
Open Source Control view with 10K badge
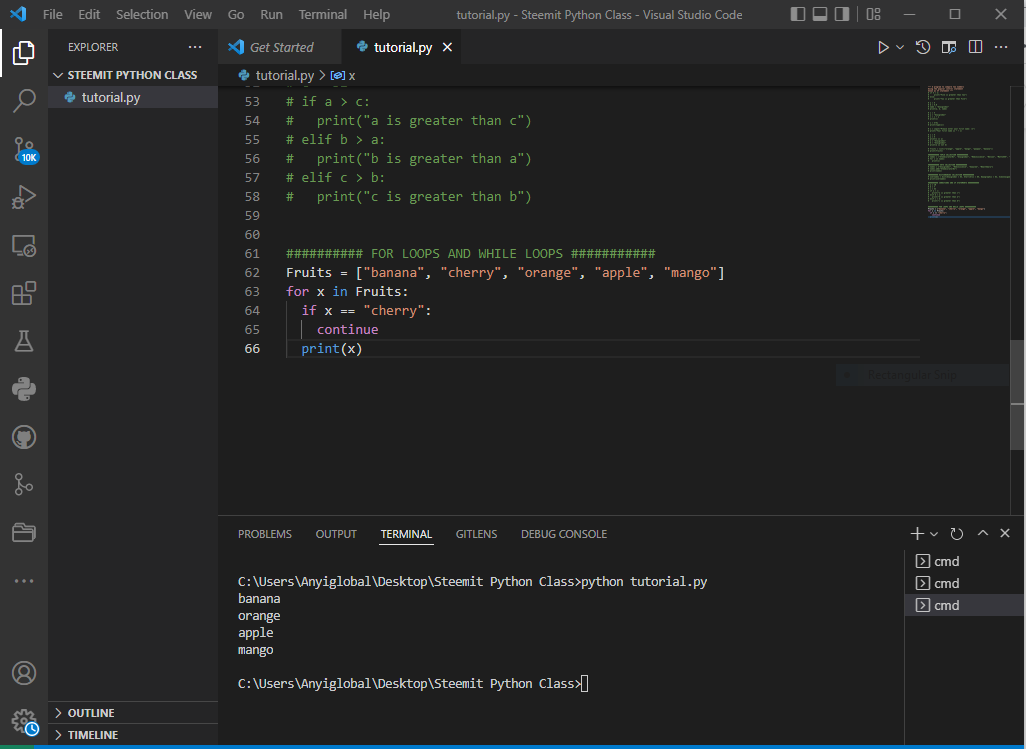24,150
